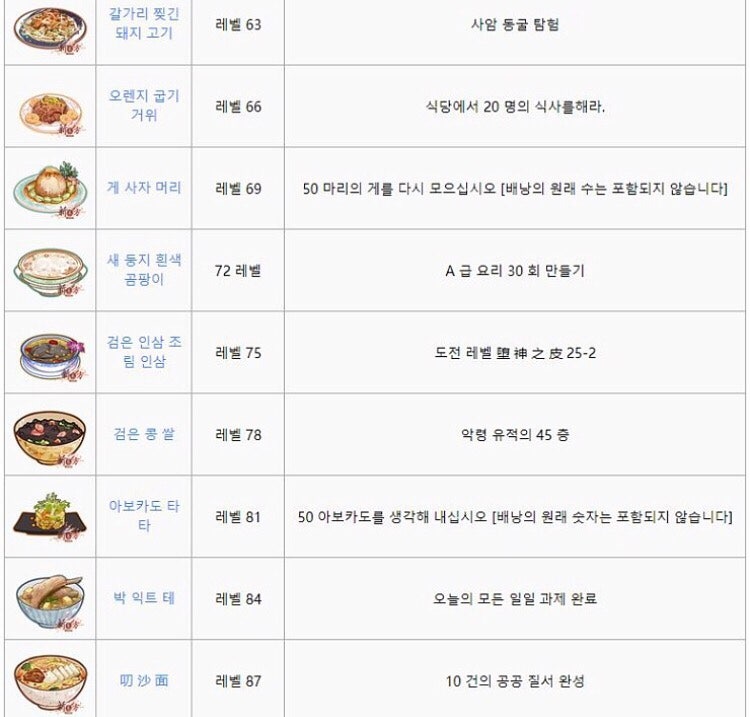Open the 갈가리 찢긴 돼지 고기 link
Screen dimensions: 750x717
pyautogui.click(x=143, y=23)
